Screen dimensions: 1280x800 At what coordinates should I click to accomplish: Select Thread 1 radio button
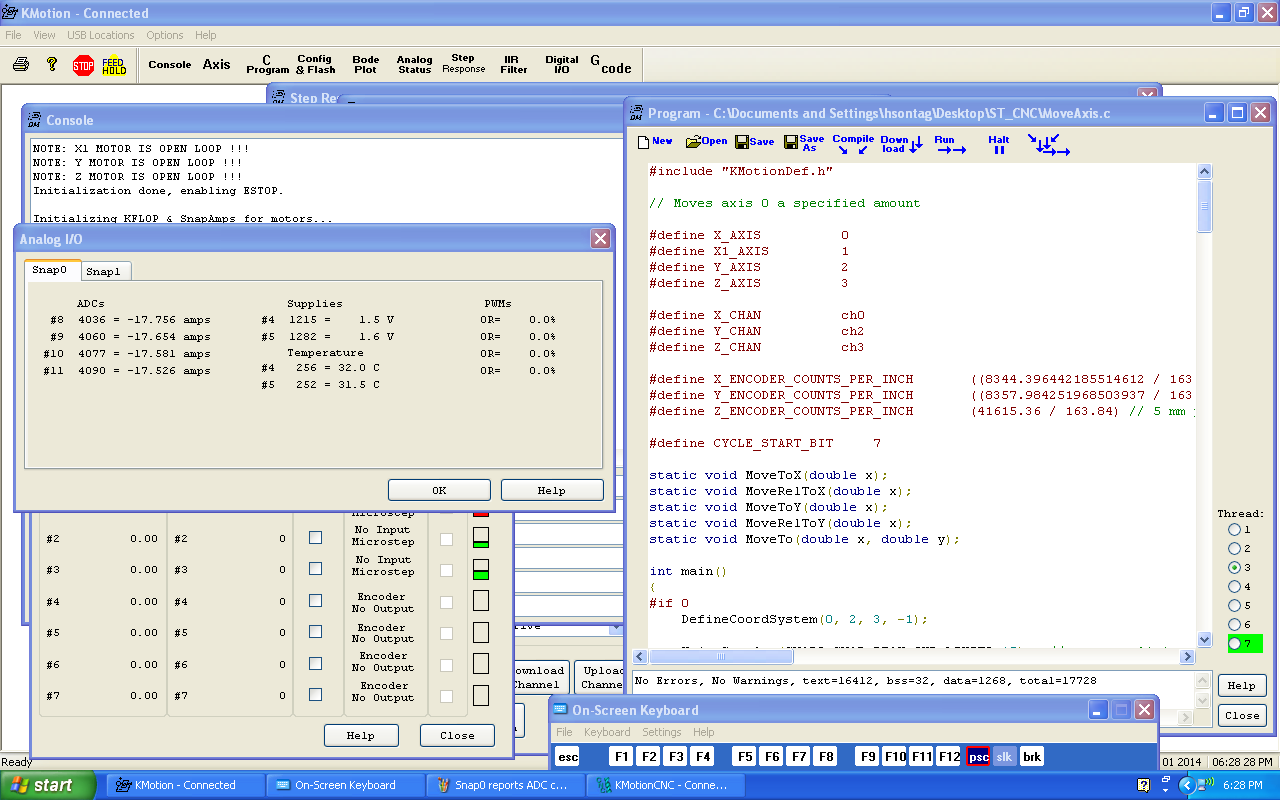1234,529
